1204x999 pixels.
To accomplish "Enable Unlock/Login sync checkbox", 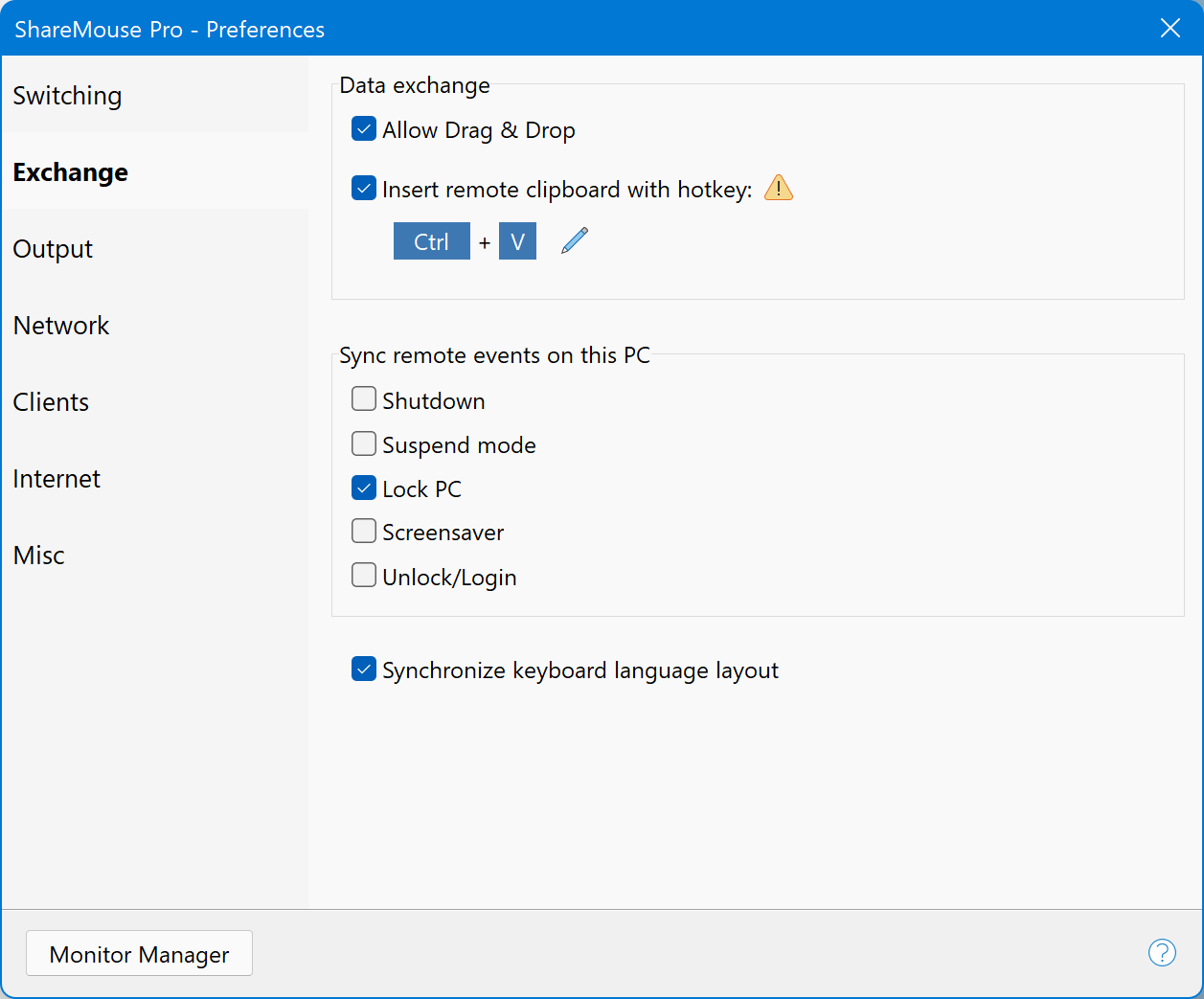I will pyautogui.click(x=364, y=576).
